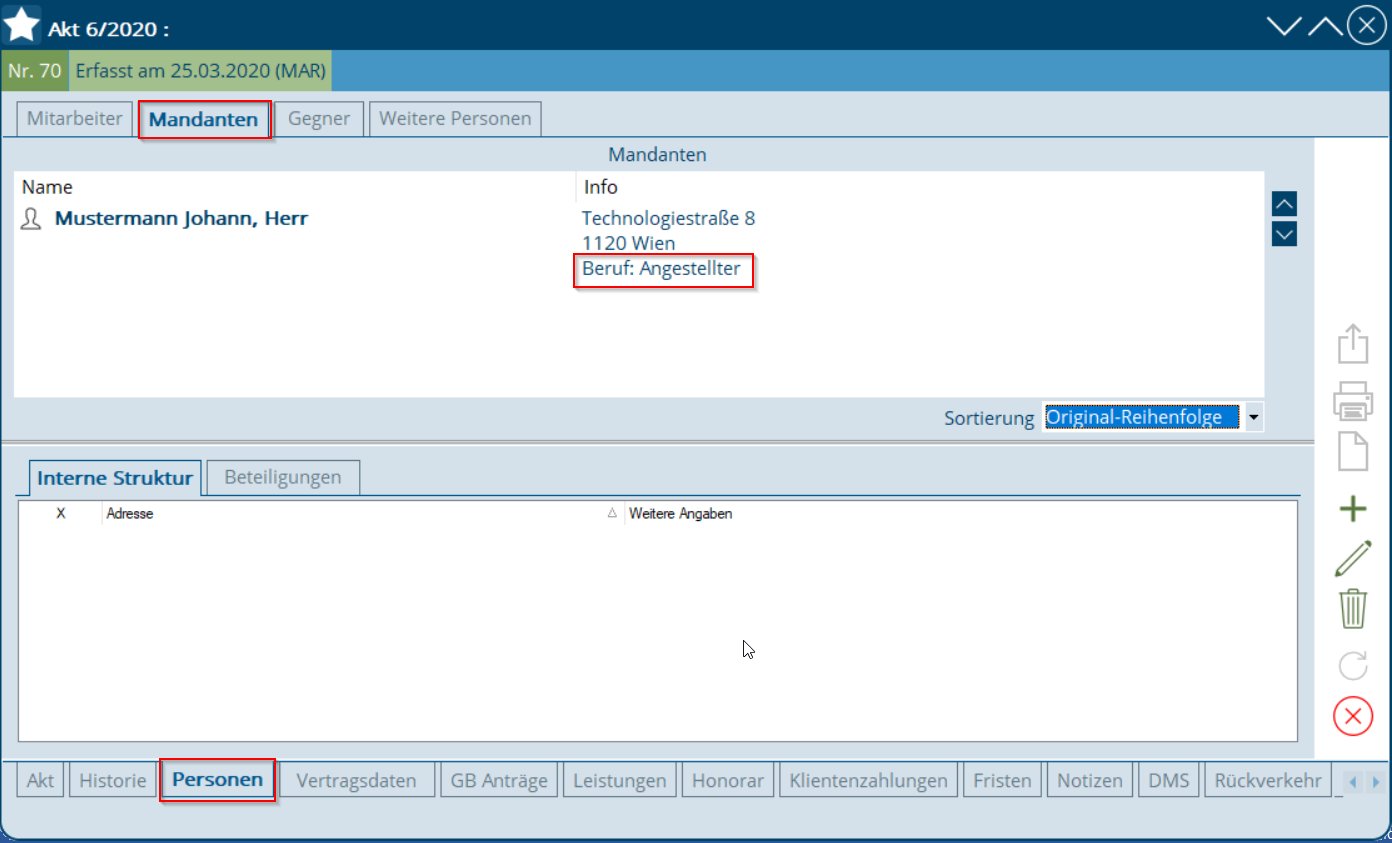Click the Beruf: Angestellter text
The height and width of the screenshot is (843, 1392).
click(662, 269)
